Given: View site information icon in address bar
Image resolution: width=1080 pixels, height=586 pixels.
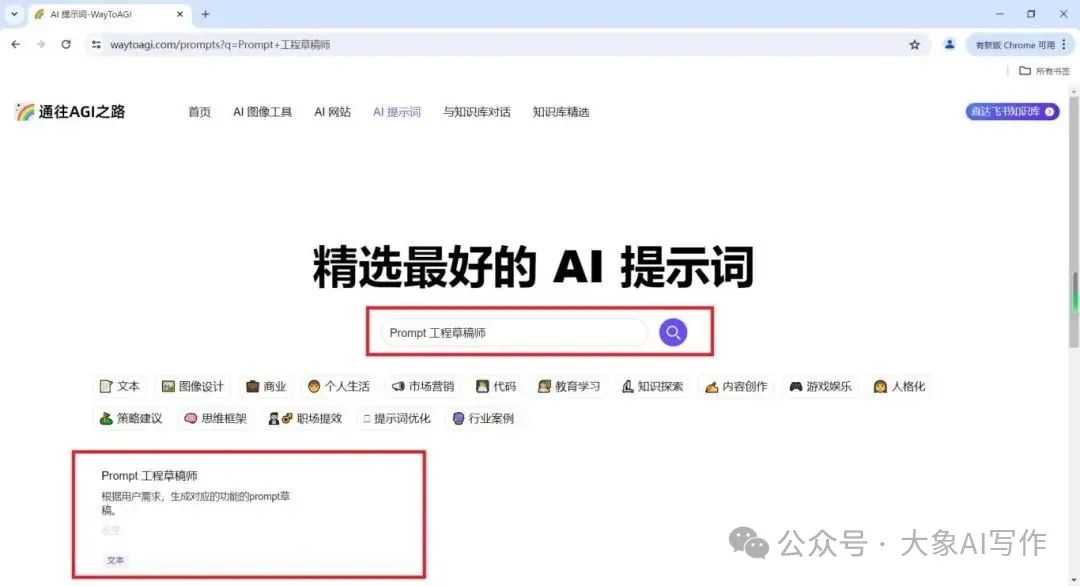Looking at the screenshot, I should [96, 45].
